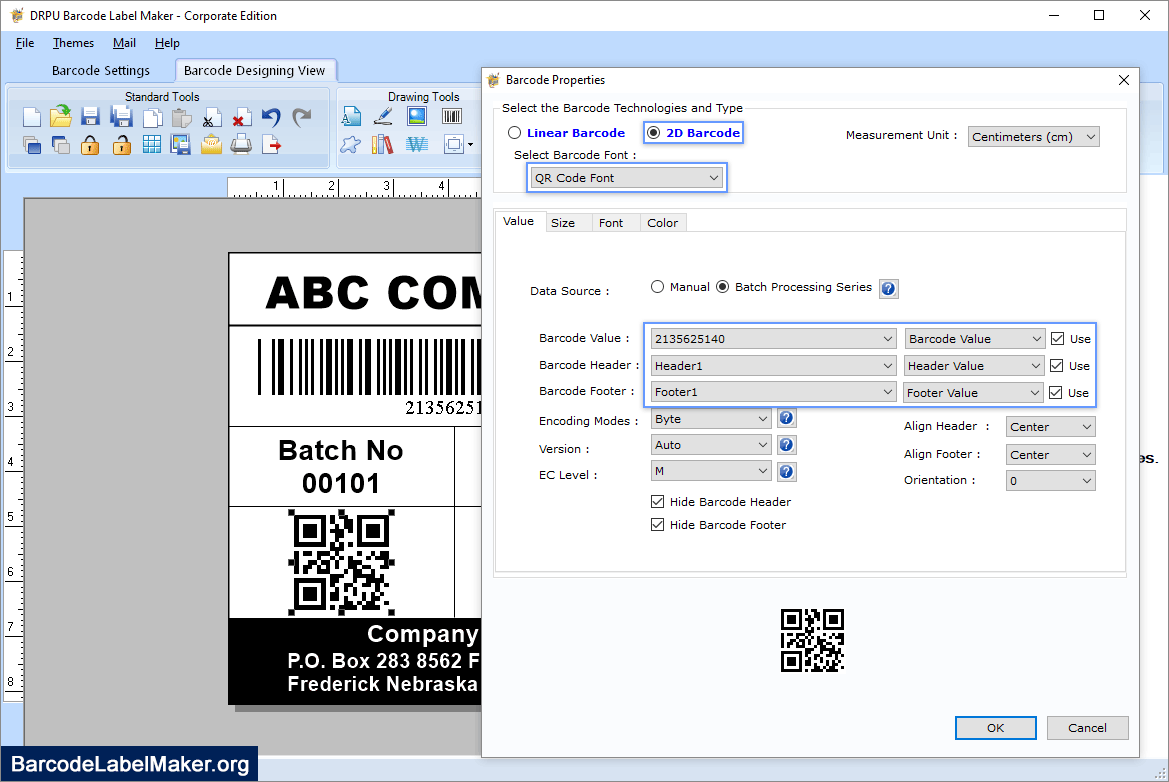The height and width of the screenshot is (782, 1169).
Task: Choose Batch Processing Series data source
Action: (722, 287)
